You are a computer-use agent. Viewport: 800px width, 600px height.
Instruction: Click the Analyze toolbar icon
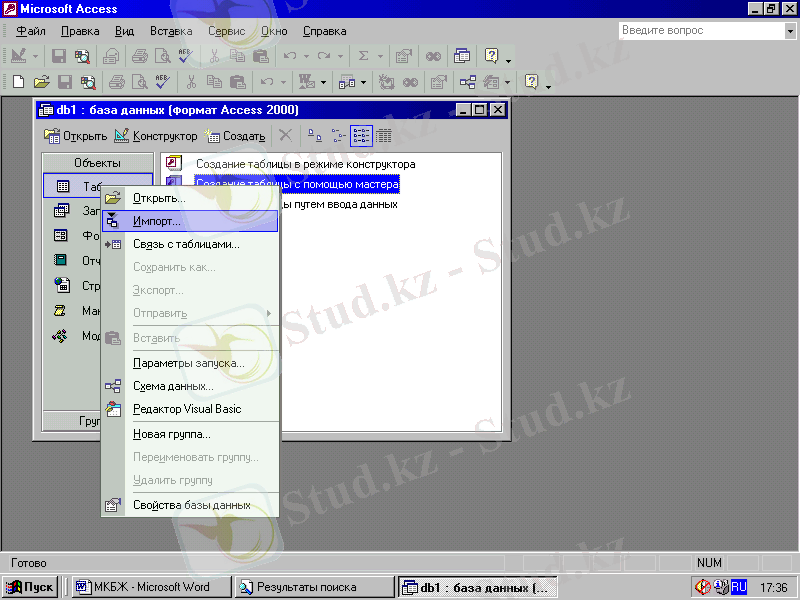(x=347, y=82)
